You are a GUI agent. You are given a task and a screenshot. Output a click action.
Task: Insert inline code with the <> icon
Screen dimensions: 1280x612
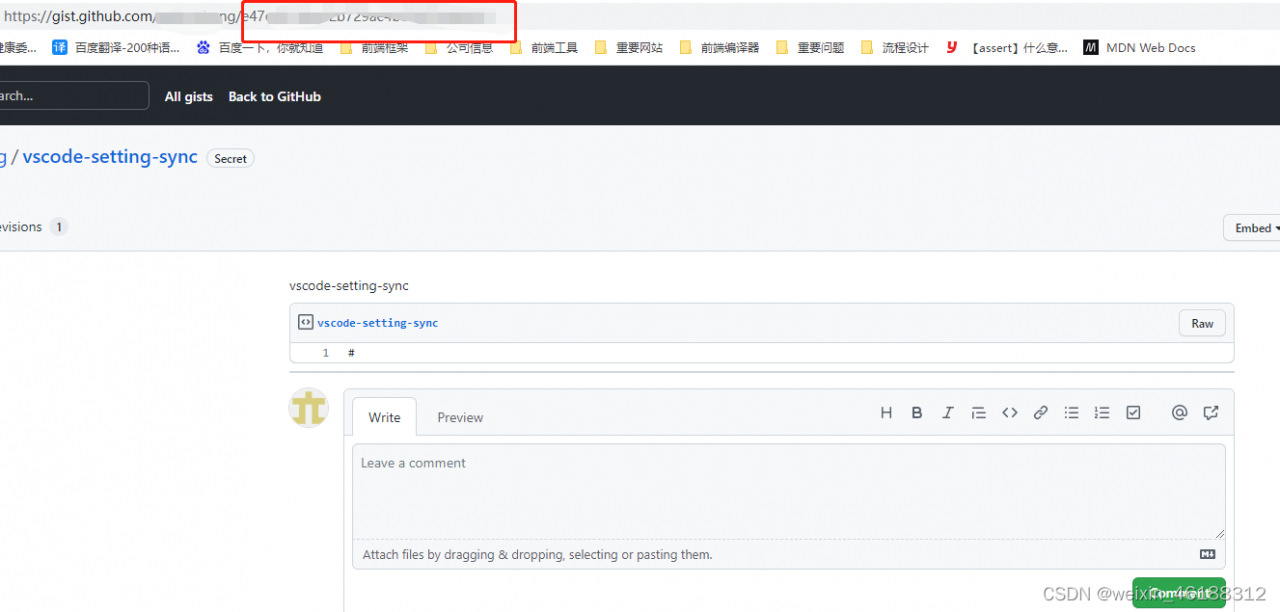(x=1010, y=413)
